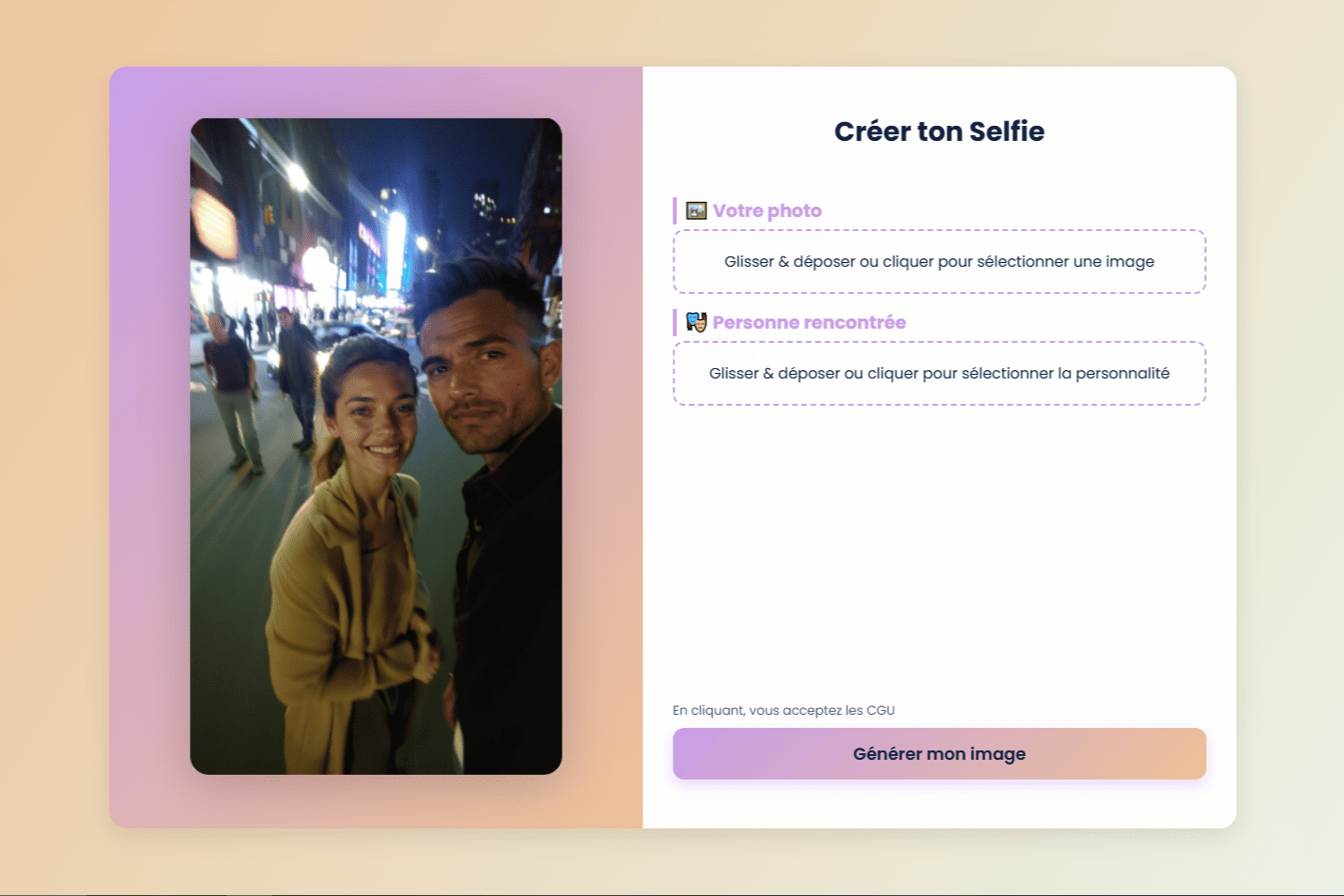Screen dimensions: 1344x896
Task: Open the photo upload drop zone
Action: pos(939,262)
